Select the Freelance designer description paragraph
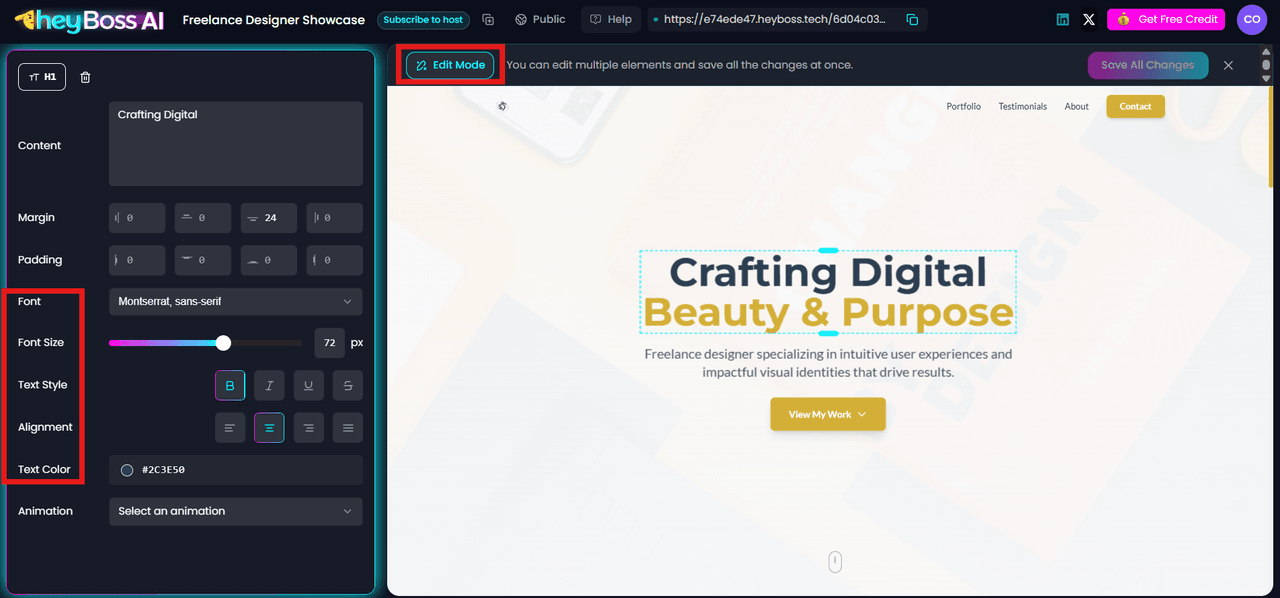This screenshot has height=598, width=1280. 828,363
